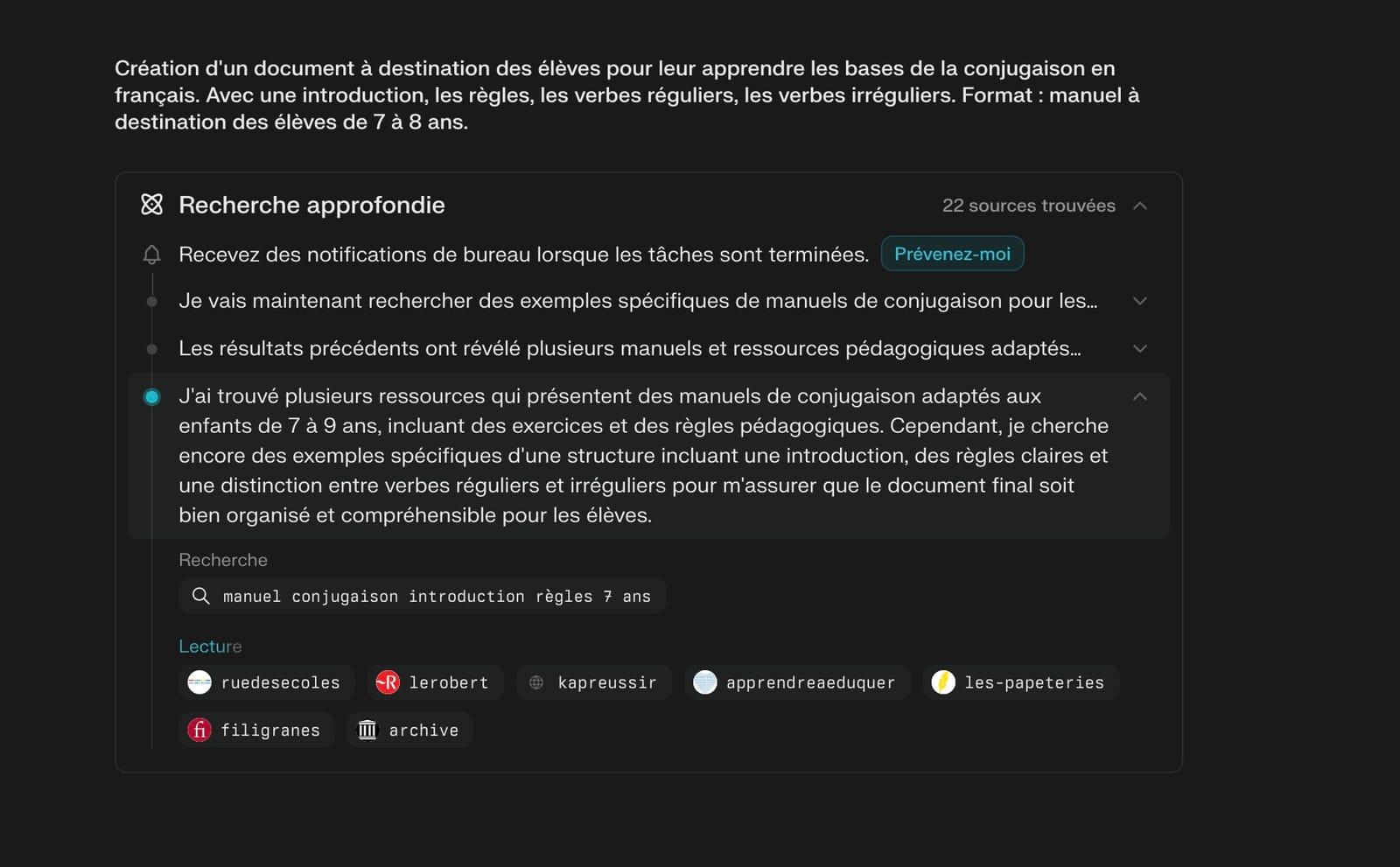1400x867 pixels.
Task: Click the search magnifier icon
Action: (200, 596)
